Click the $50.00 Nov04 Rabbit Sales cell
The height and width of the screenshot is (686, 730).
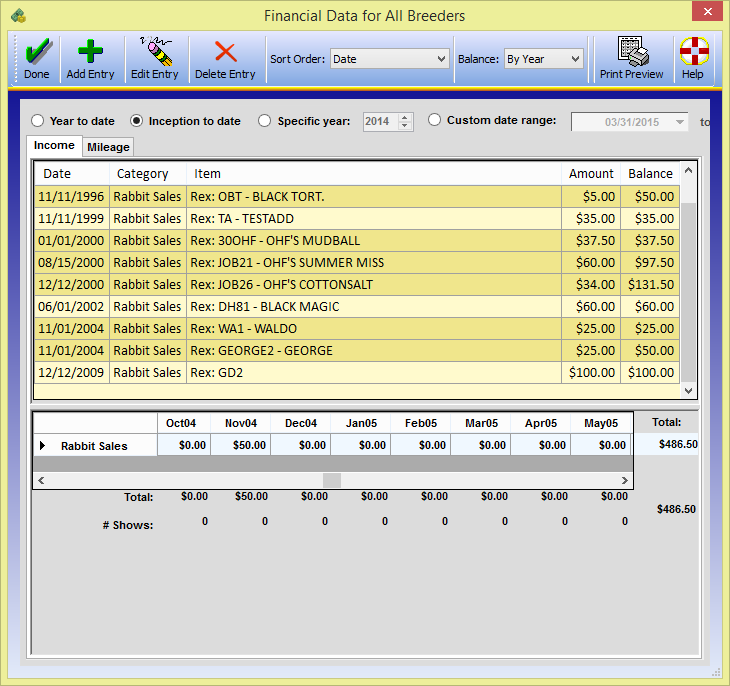tap(241, 445)
